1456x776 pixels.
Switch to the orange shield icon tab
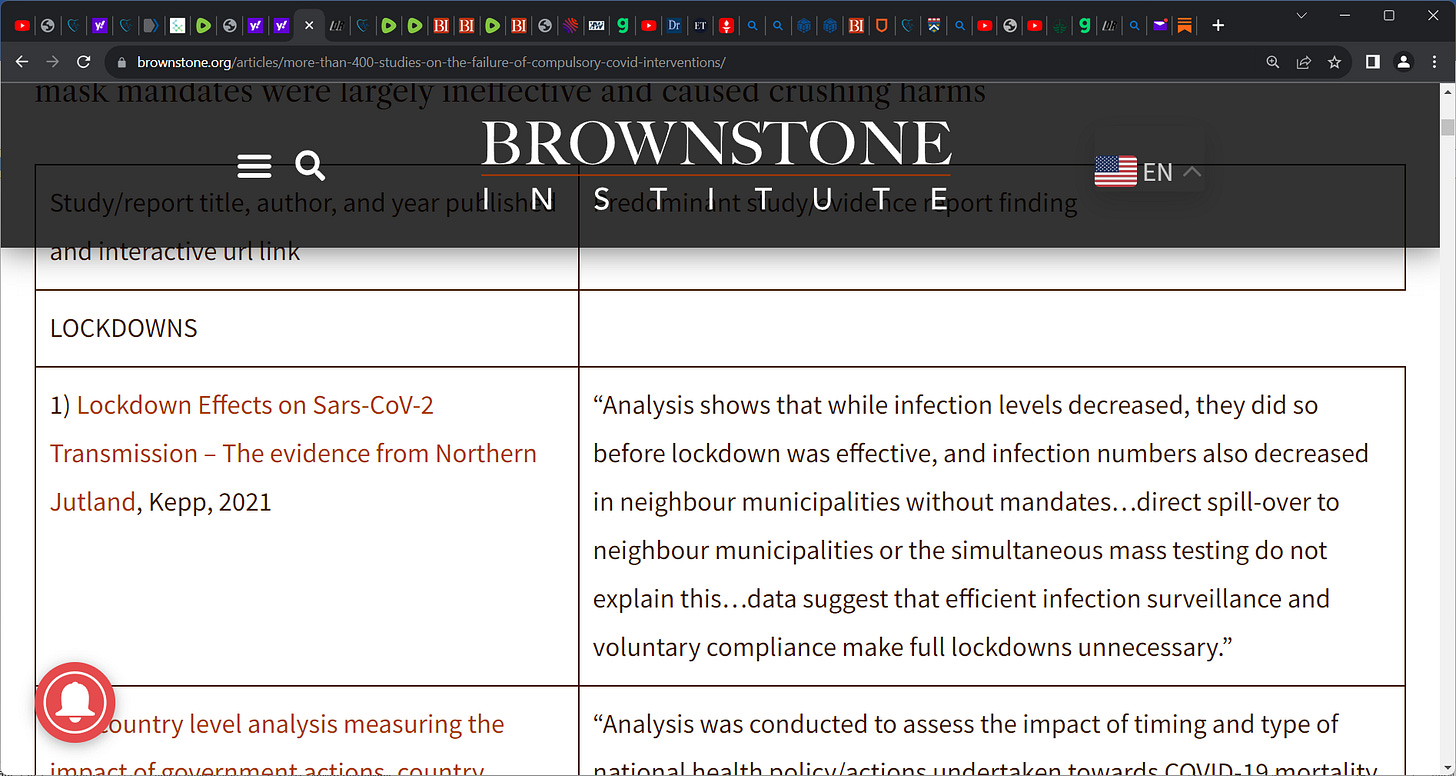881,25
